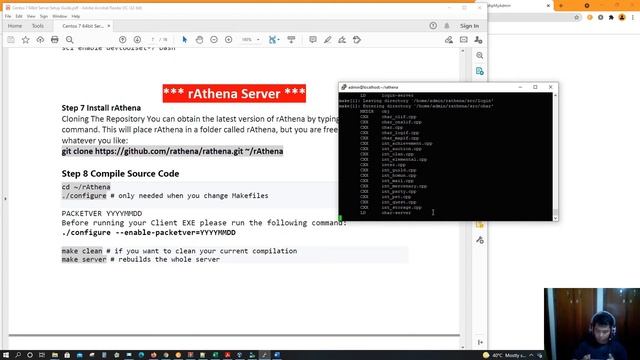
Task: Click the git clone rathena command line
Action: (x=172, y=151)
